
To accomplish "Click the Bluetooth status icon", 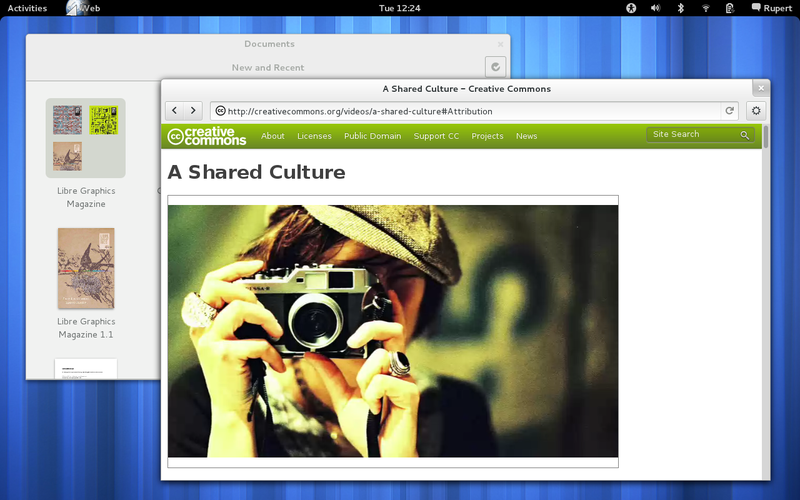I will [x=681, y=8].
